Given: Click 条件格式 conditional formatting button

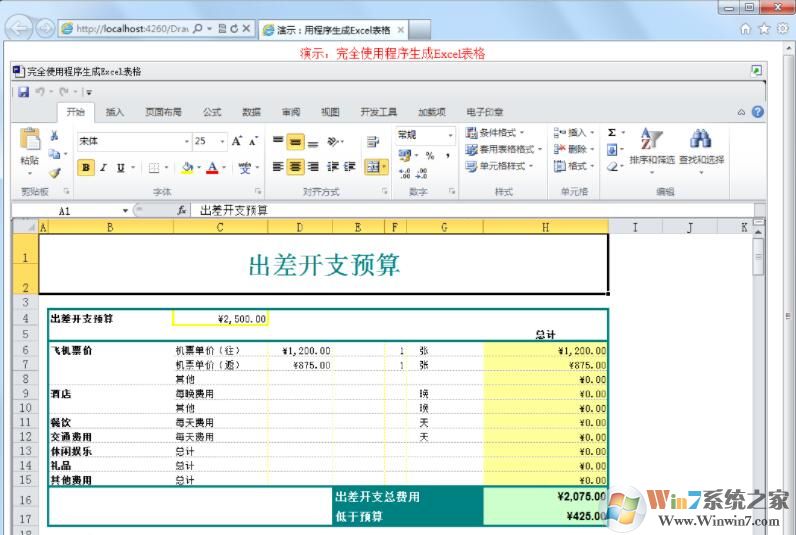Looking at the screenshot, I should coord(499,133).
